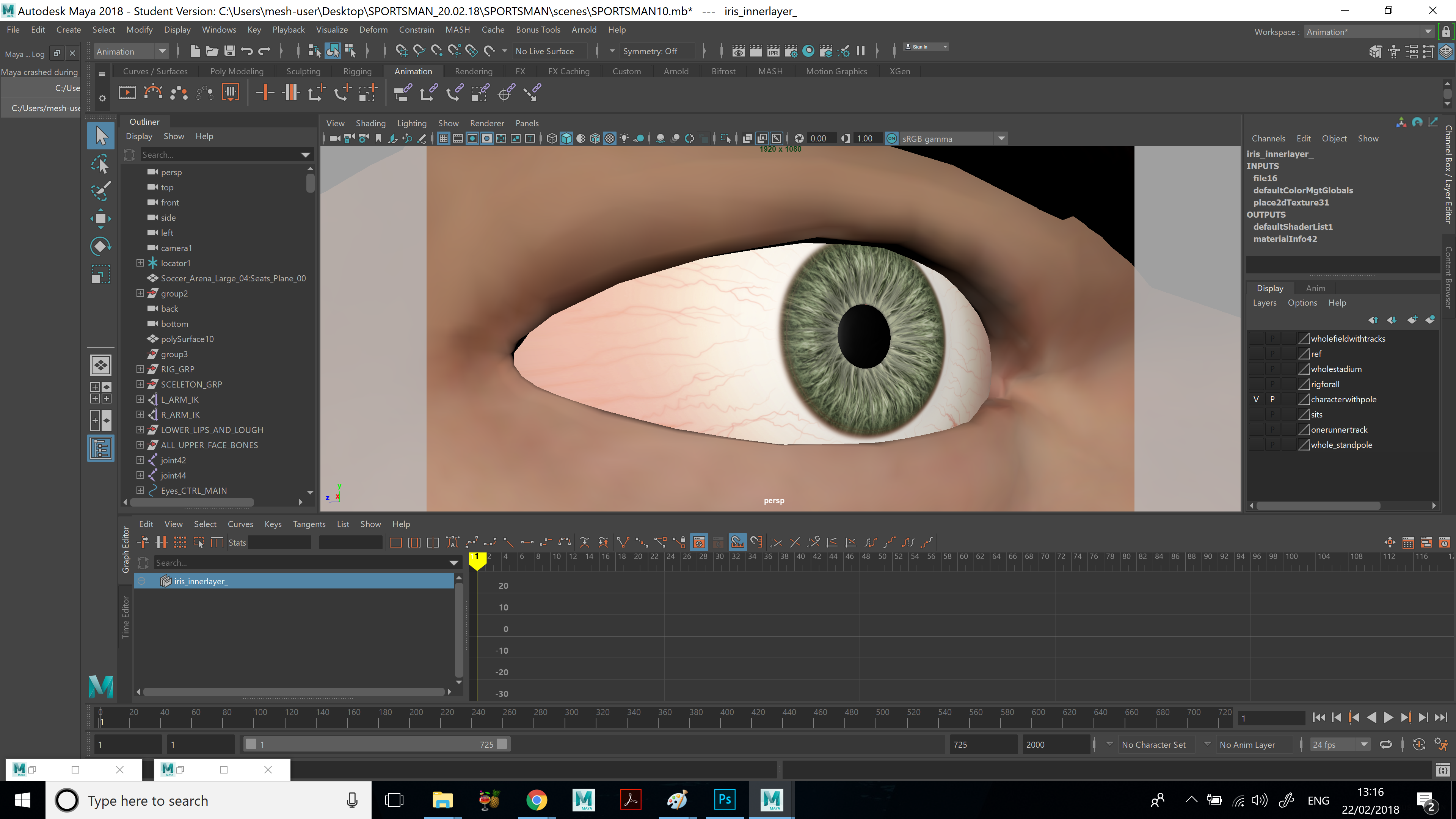Click file16 input in Channel Box

[x=1265, y=178]
